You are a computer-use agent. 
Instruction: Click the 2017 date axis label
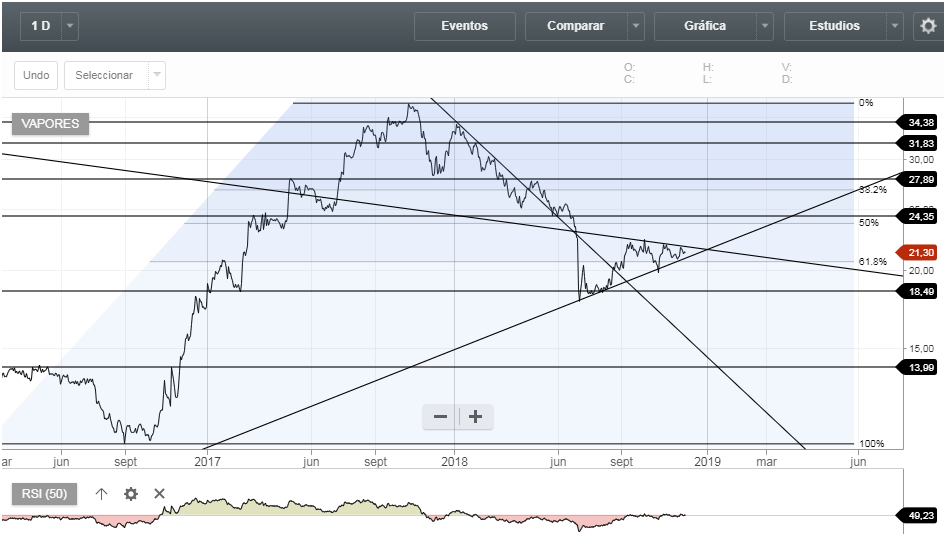[207, 462]
